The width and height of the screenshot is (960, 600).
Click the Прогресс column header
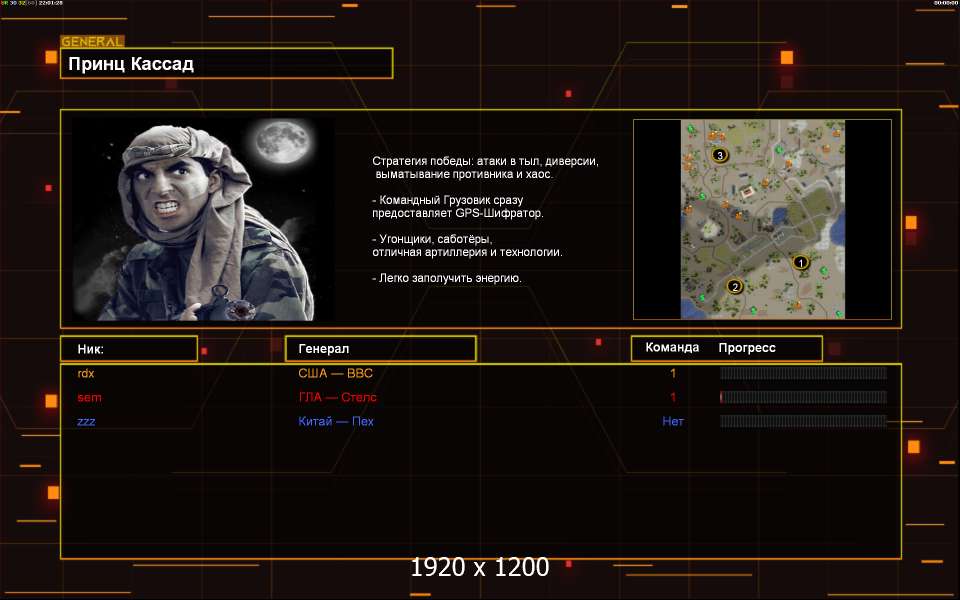pyautogui.click(x=747, y=348)
